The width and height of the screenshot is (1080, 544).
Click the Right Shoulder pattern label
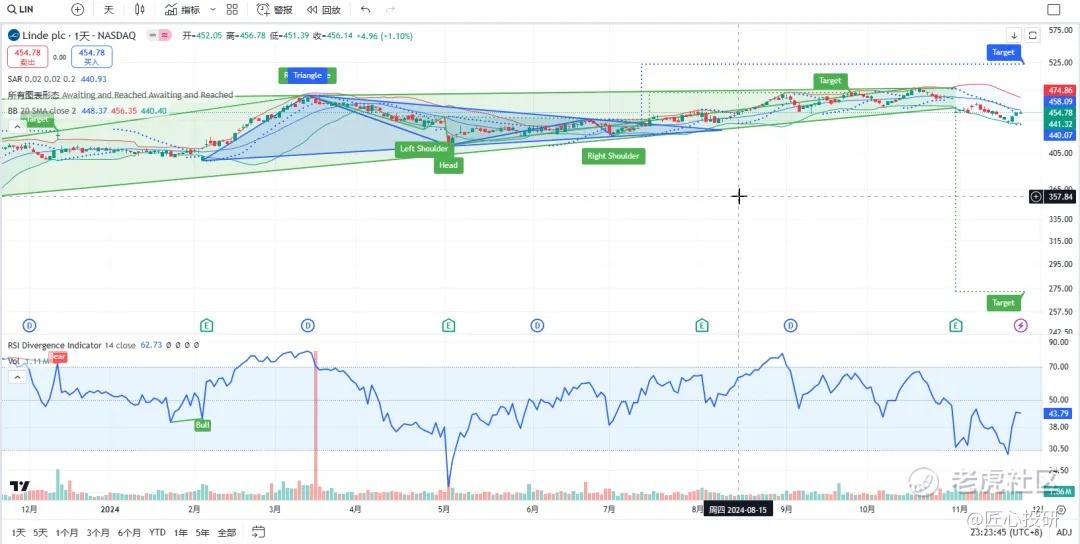[x=613, y=156]
